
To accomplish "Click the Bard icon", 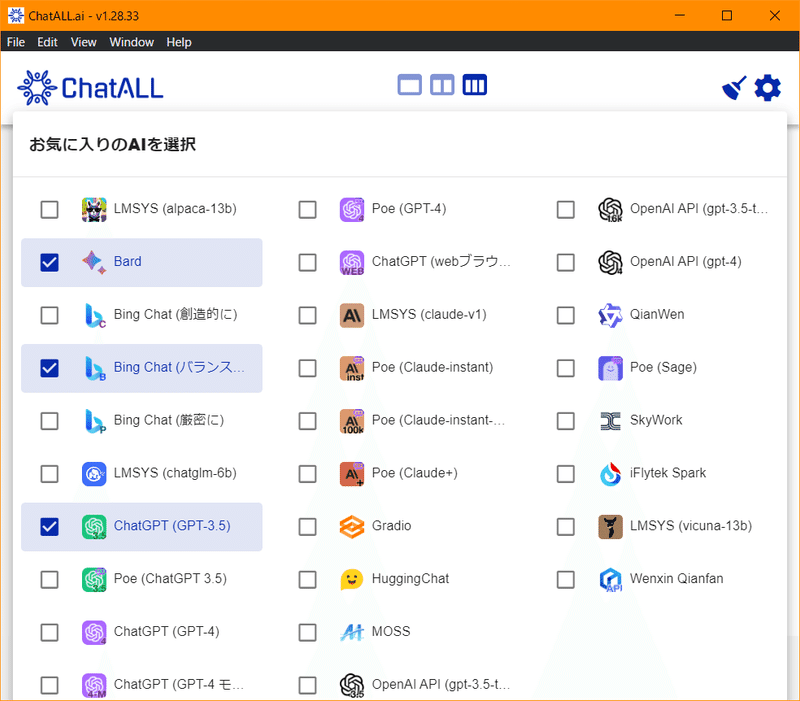I will (94, 262).
